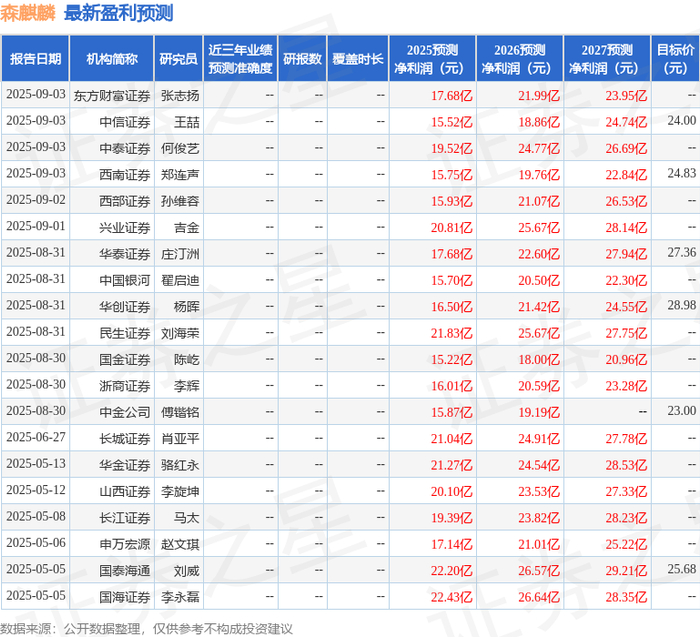Select the 覆盖时长 column header

358,59
